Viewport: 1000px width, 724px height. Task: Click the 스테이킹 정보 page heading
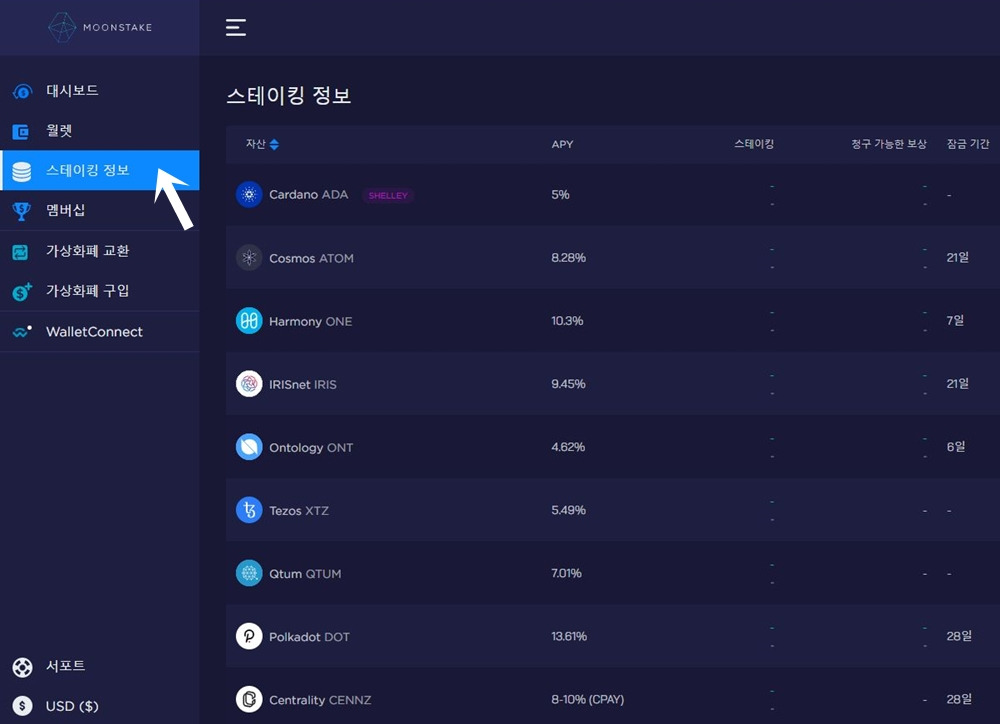click(289, 96)
